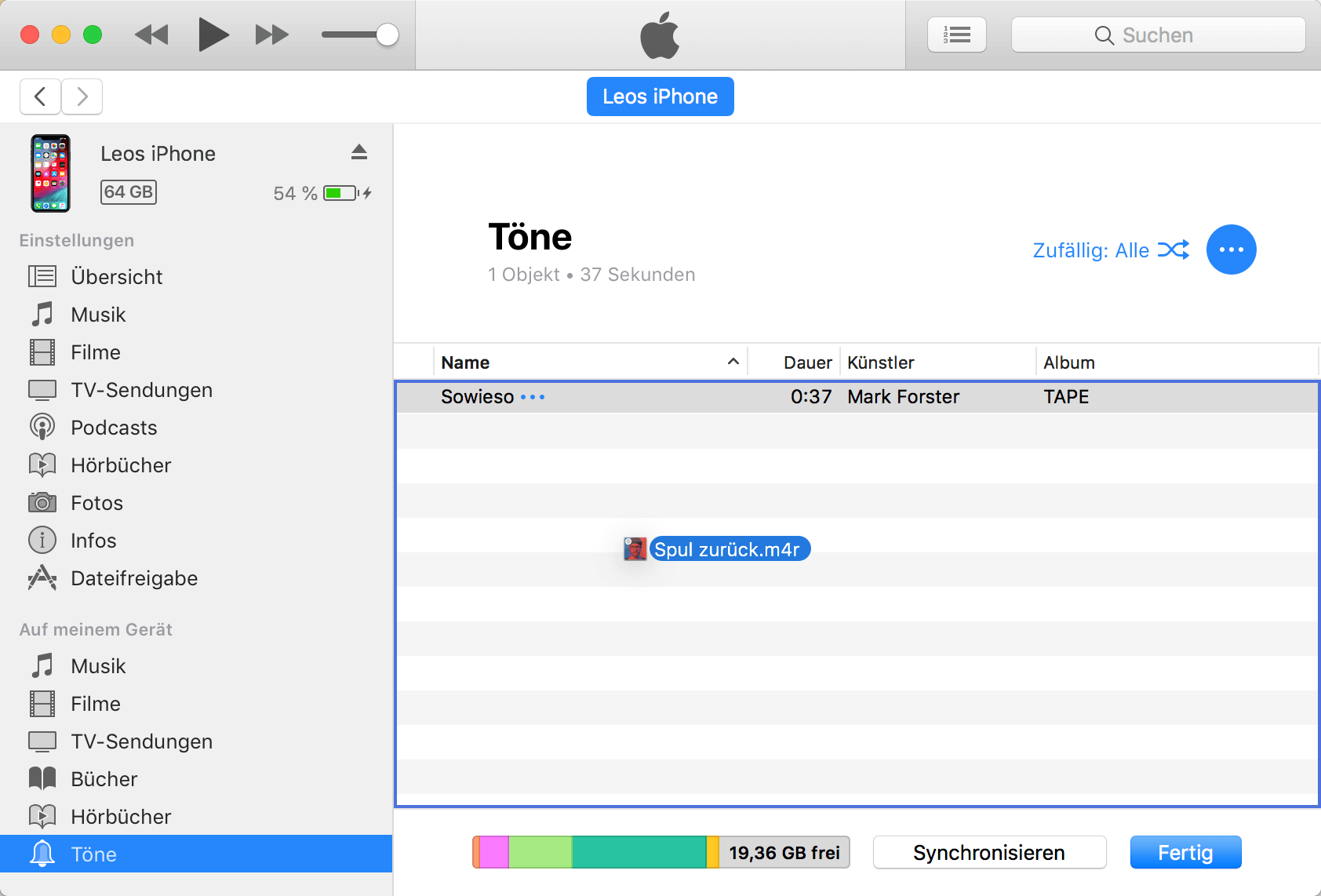Click the 19,36 GB frei label
Screen dimensions: 1321x896
784,853
